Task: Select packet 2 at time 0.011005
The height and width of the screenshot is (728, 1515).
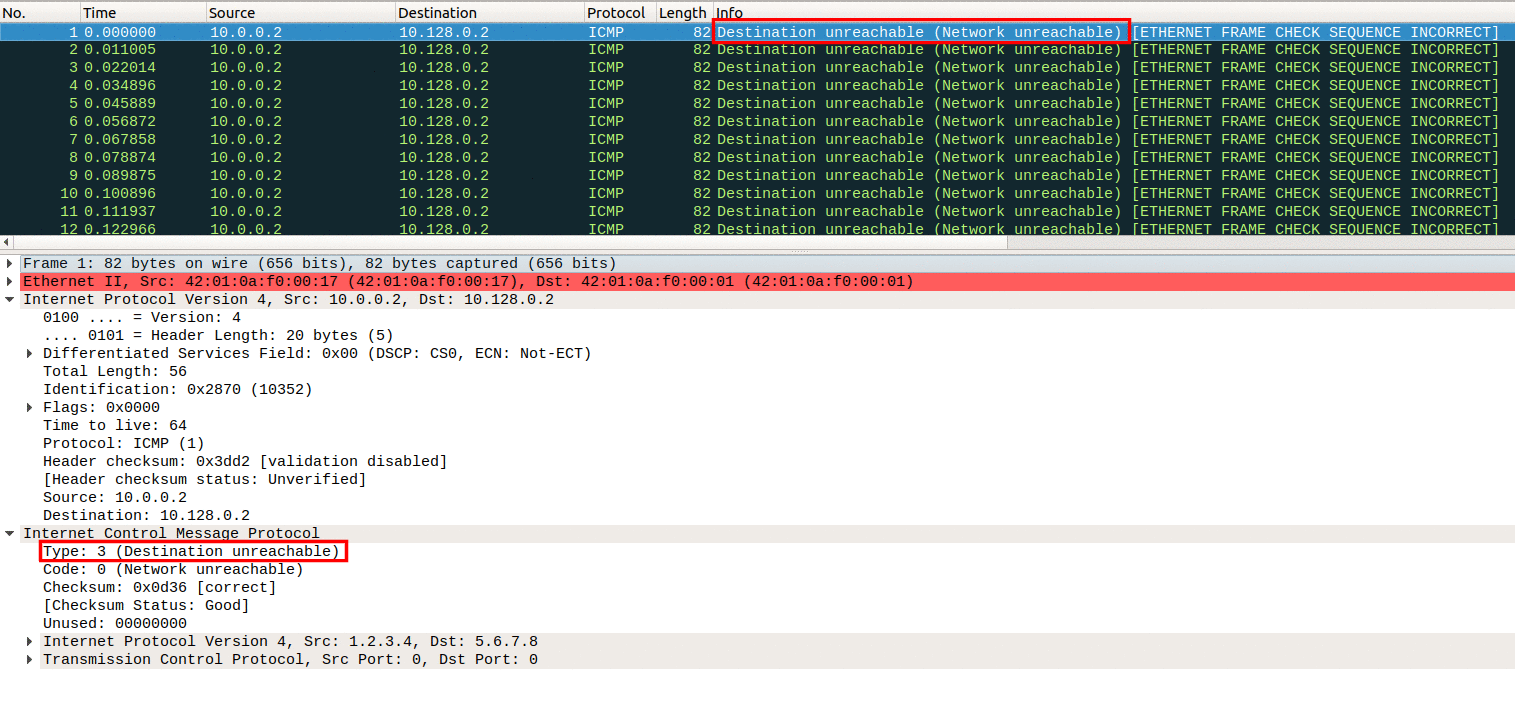Action: coord(757,50)
